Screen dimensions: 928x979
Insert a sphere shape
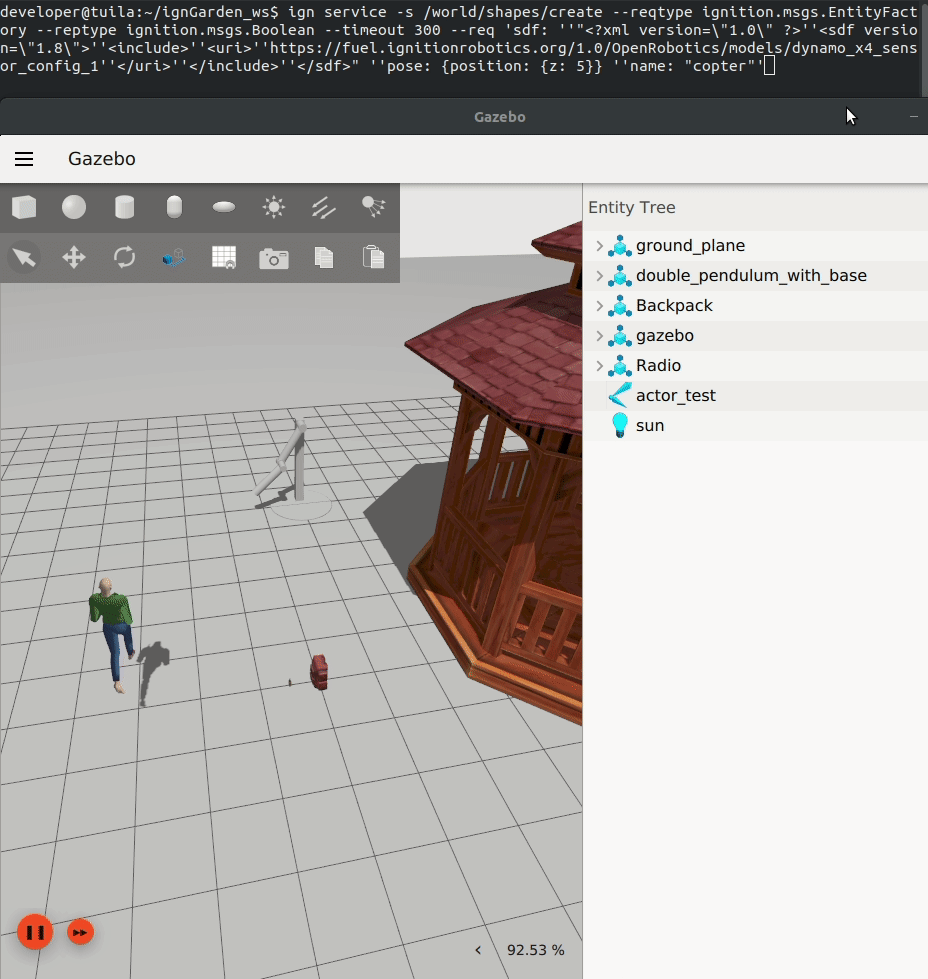pyautogui.click(x=74, y=207)
